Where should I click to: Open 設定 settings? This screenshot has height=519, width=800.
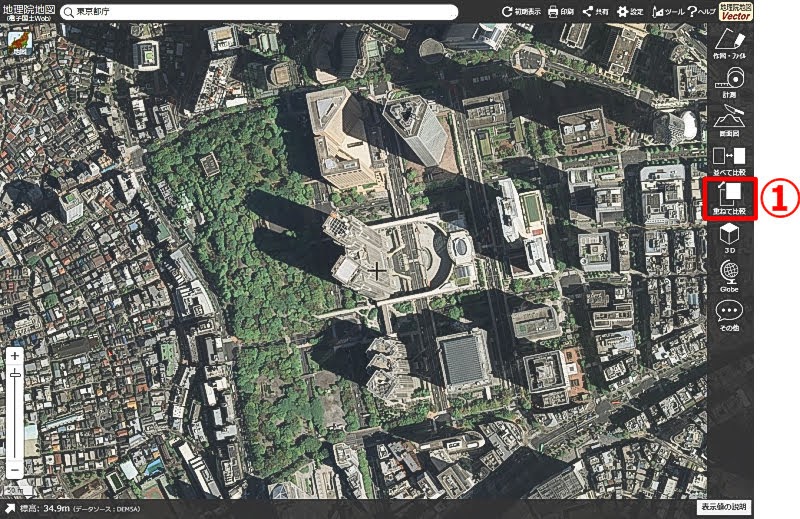pos(630,11)
